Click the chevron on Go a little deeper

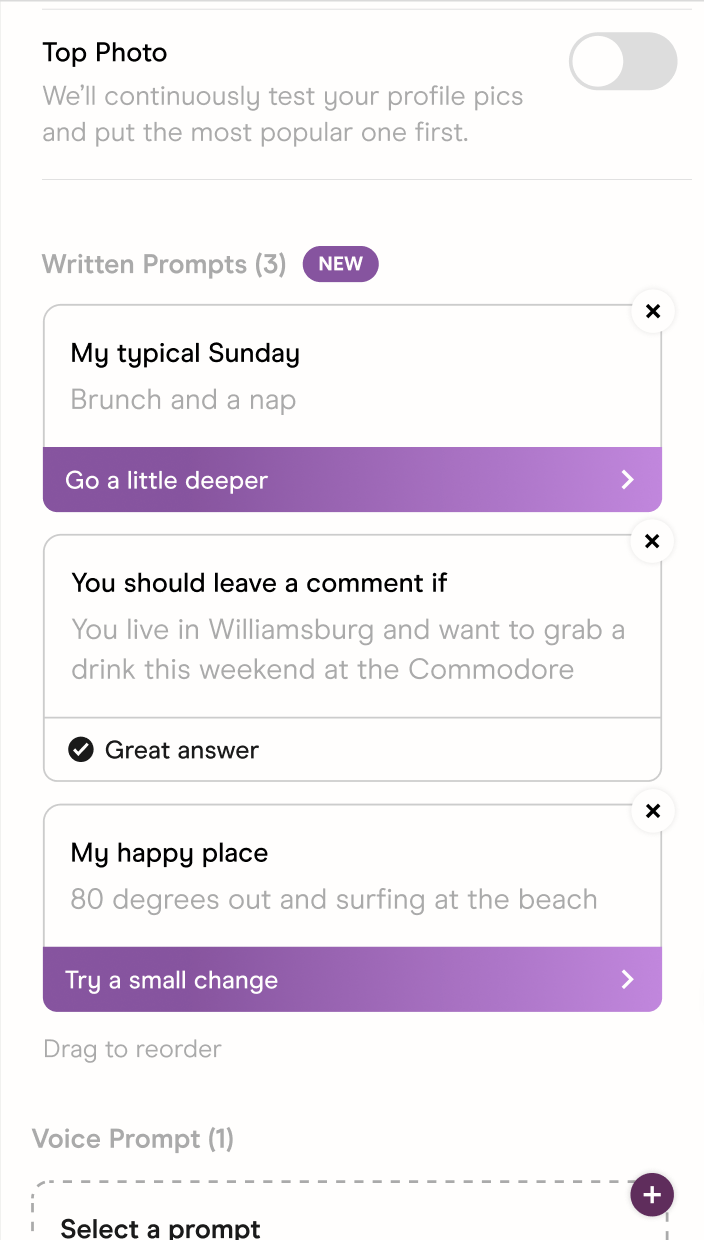click(x=627, y=480)
